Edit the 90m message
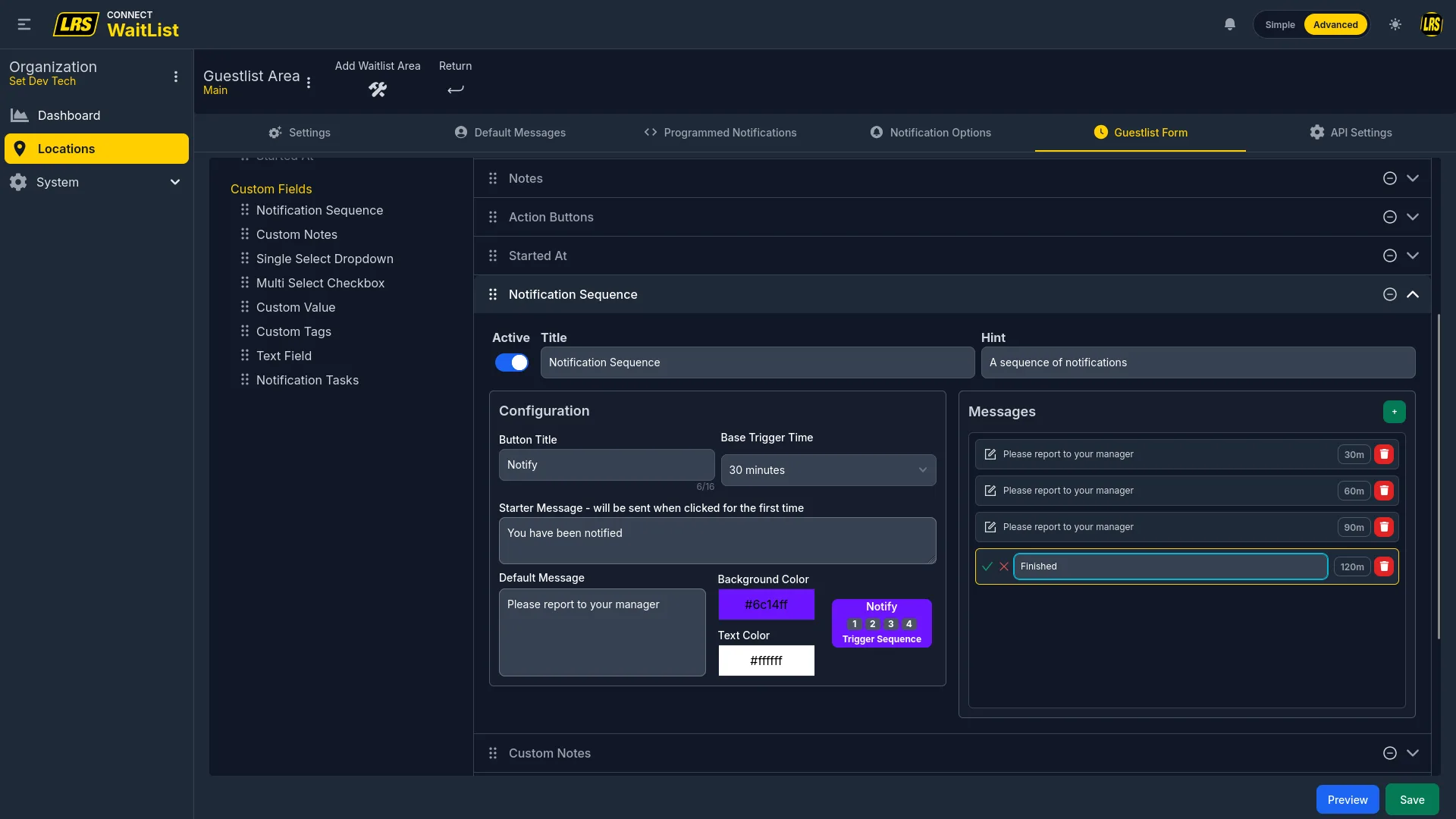 pyautogui.click(x=990, y=527)
